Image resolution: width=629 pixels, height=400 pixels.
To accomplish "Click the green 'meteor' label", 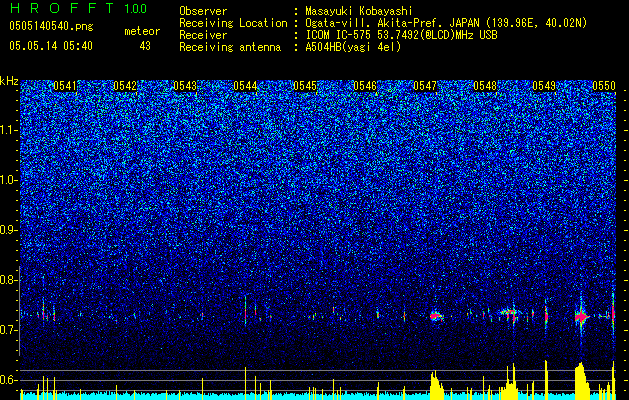I will pos(142,31).
